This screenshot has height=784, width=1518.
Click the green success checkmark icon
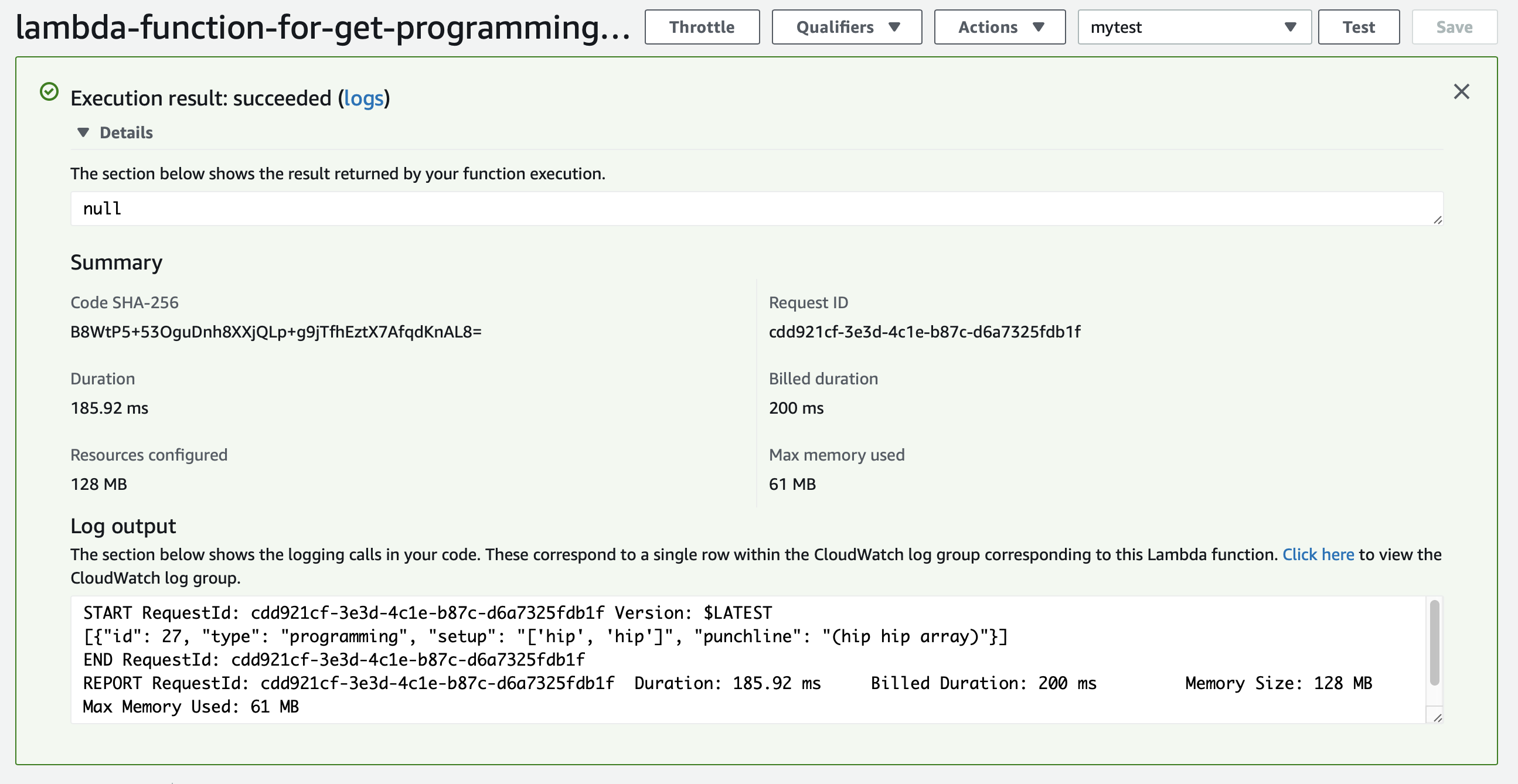pos(49,92)
